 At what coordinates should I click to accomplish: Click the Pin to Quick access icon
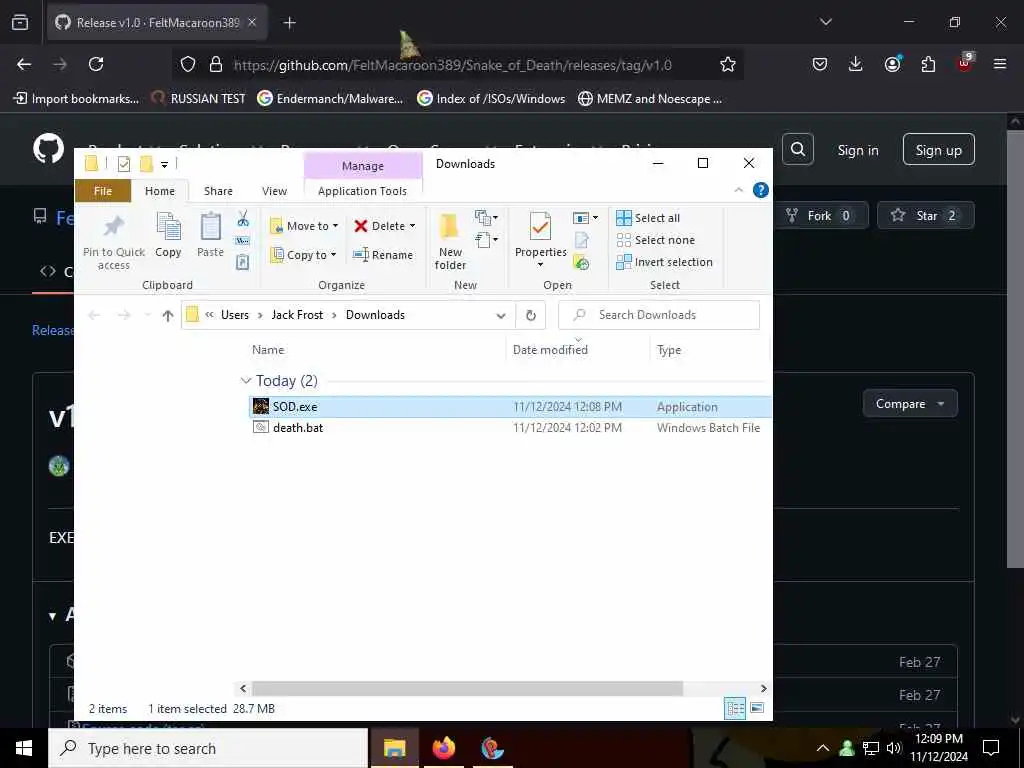114,227
